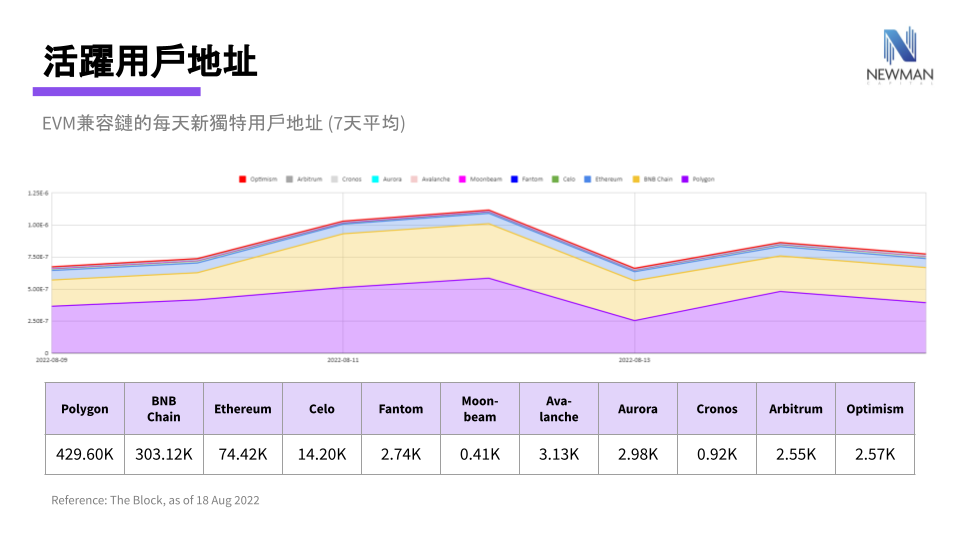Select the Celo table header cell
This screenshot has width=960, height=540.
(321, 409)
